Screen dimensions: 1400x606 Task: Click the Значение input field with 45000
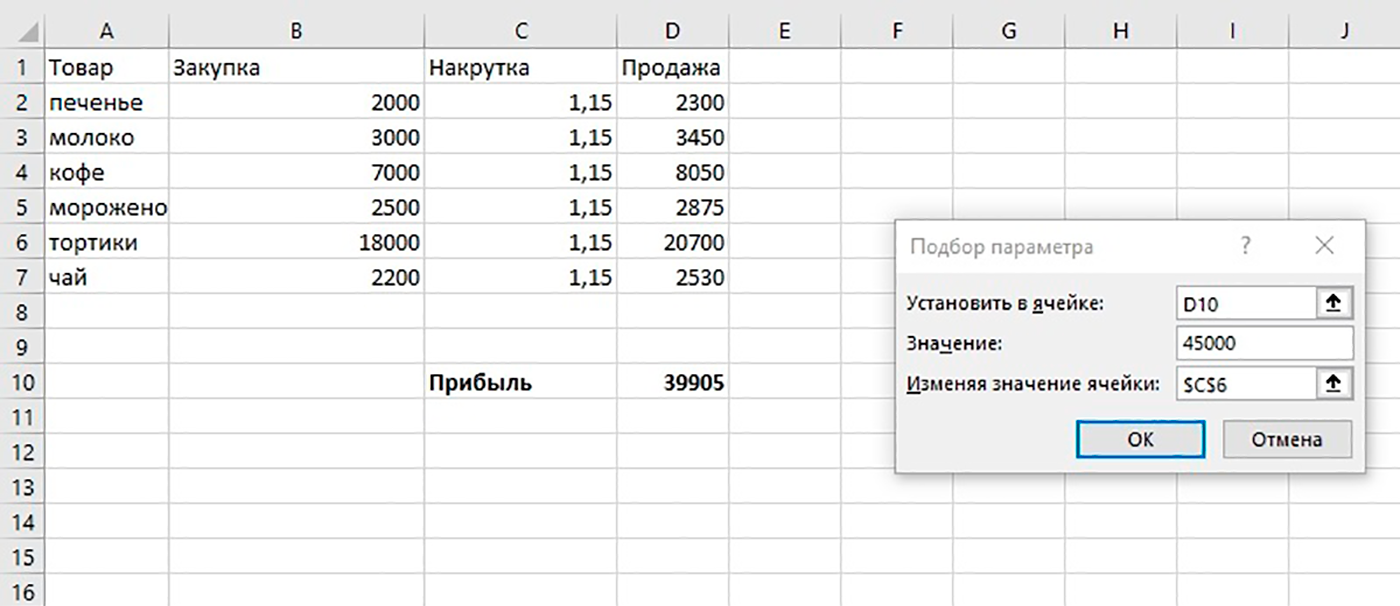(1264, 344)
